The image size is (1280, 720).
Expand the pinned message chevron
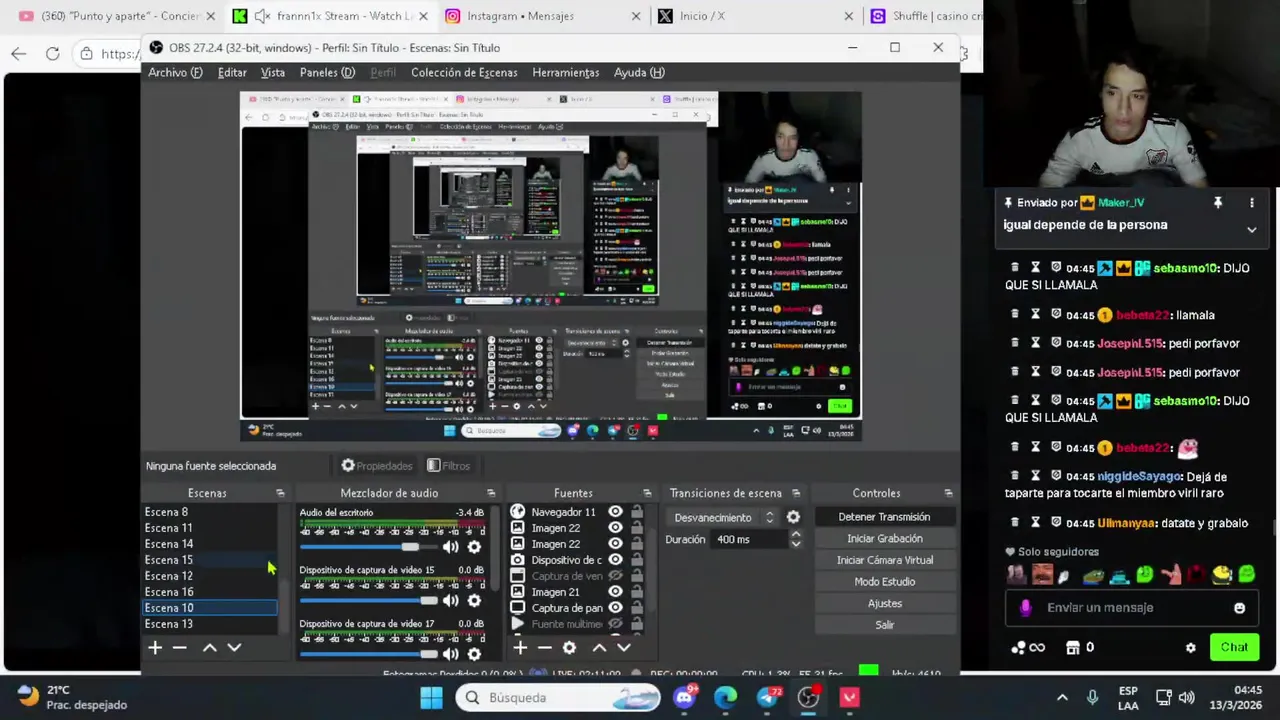[x=1251, y=229]
